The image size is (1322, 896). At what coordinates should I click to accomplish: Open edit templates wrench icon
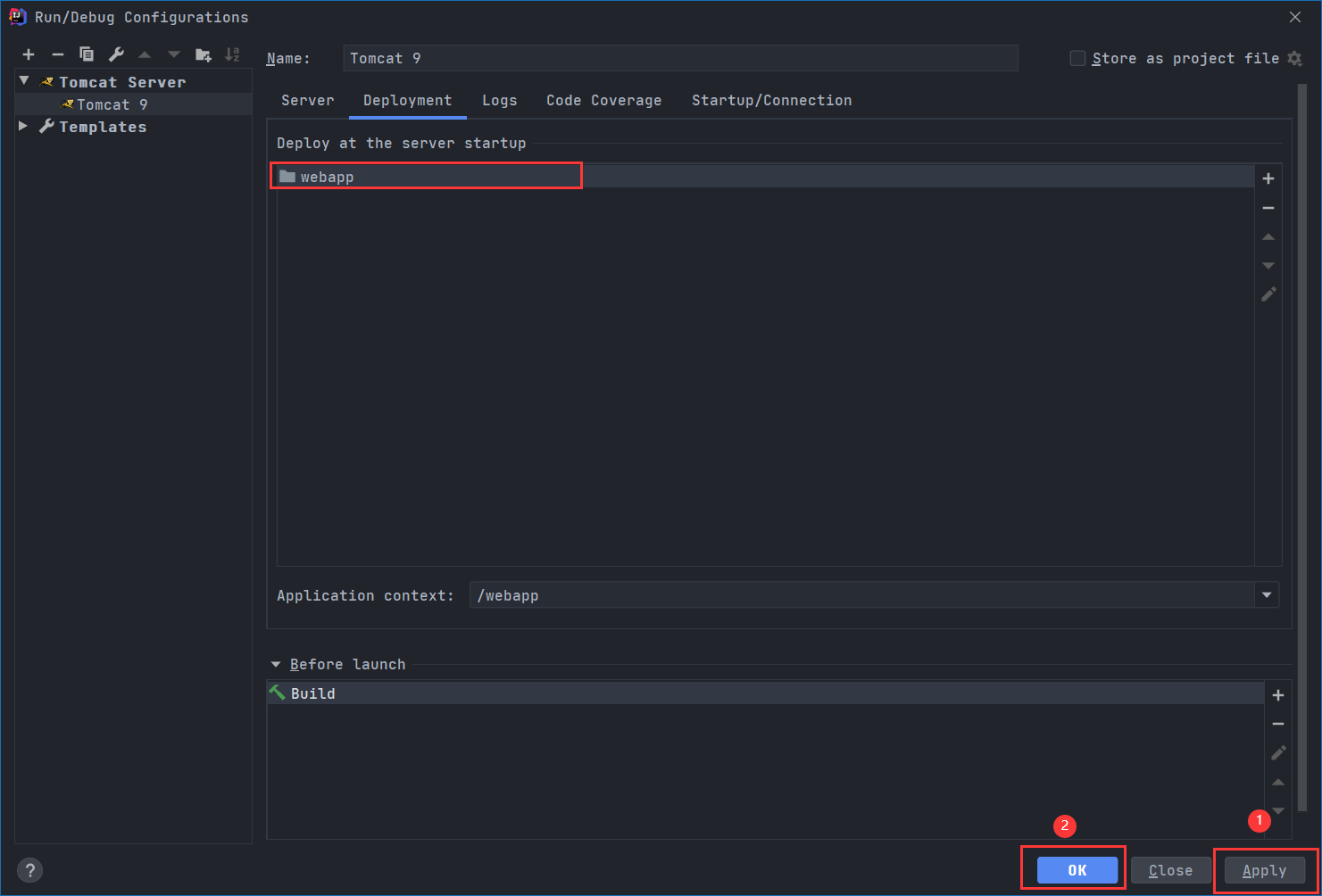(x=116, y=55)
